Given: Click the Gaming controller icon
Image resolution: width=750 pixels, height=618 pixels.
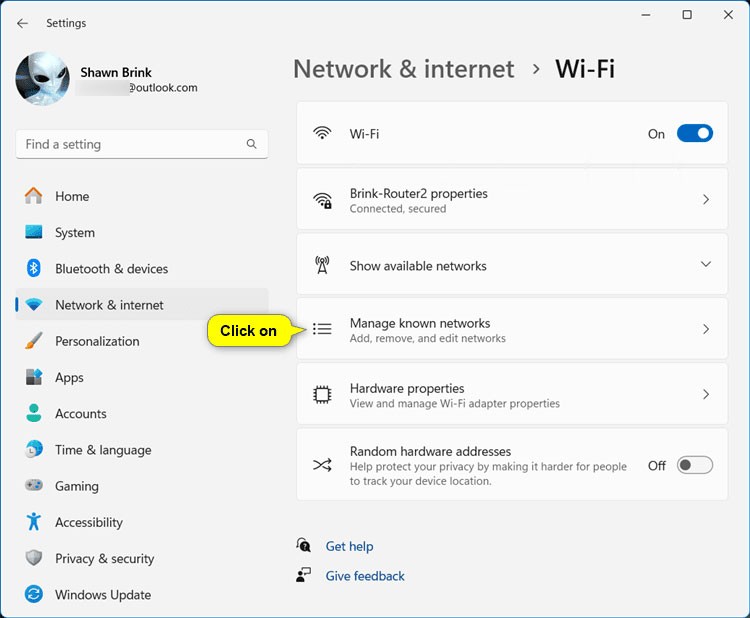Looking at the screenshot, I should click(34, 486).
